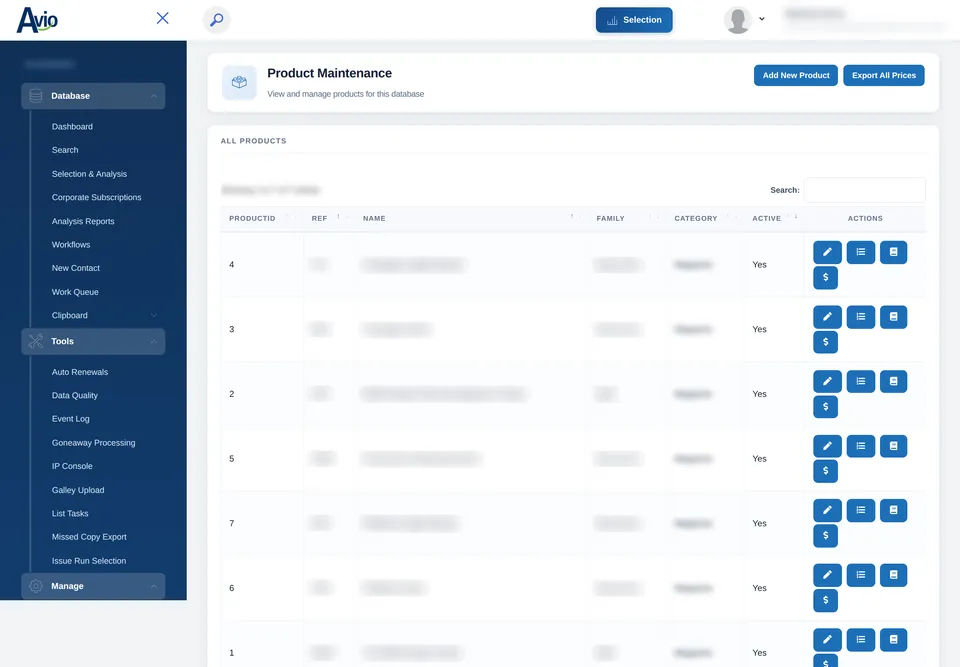
Task: Open the list icon for product 7
Action: (x=861, y=511)
